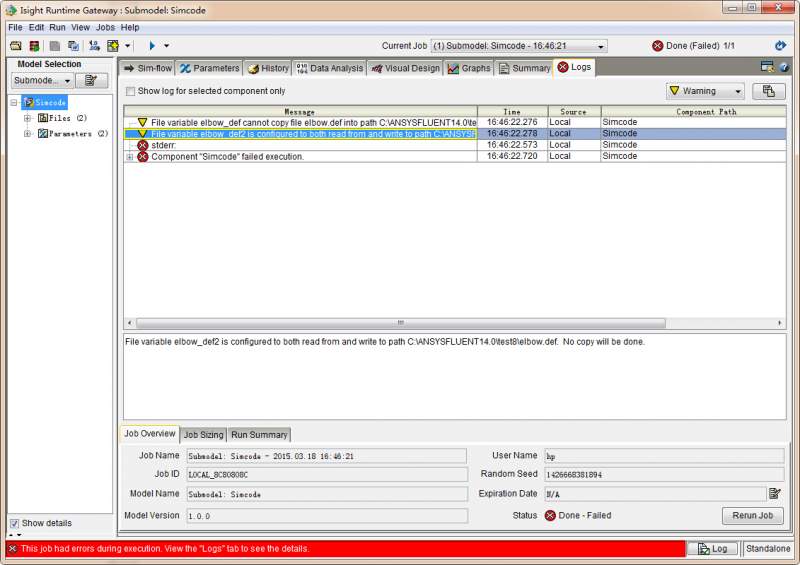
Task: Open the Current Job dropdown
Action: 519,46
